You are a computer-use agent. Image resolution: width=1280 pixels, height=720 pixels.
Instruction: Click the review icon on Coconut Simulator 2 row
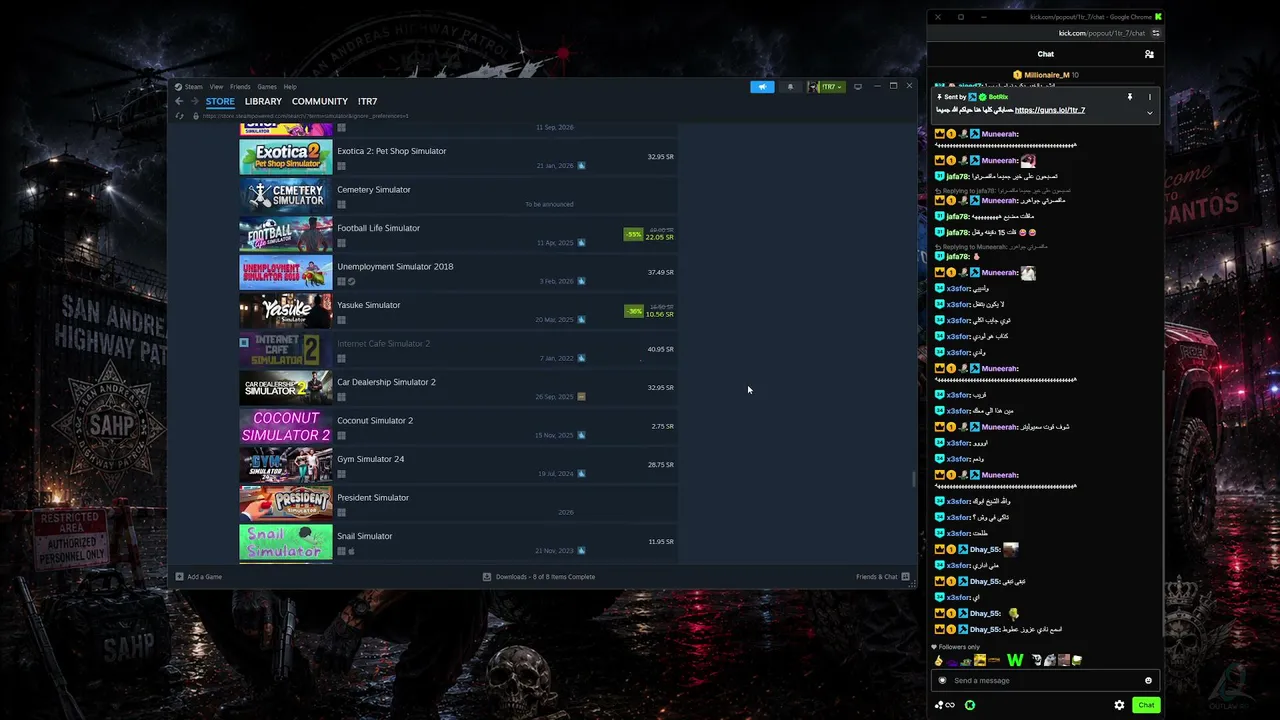point(581,435)
